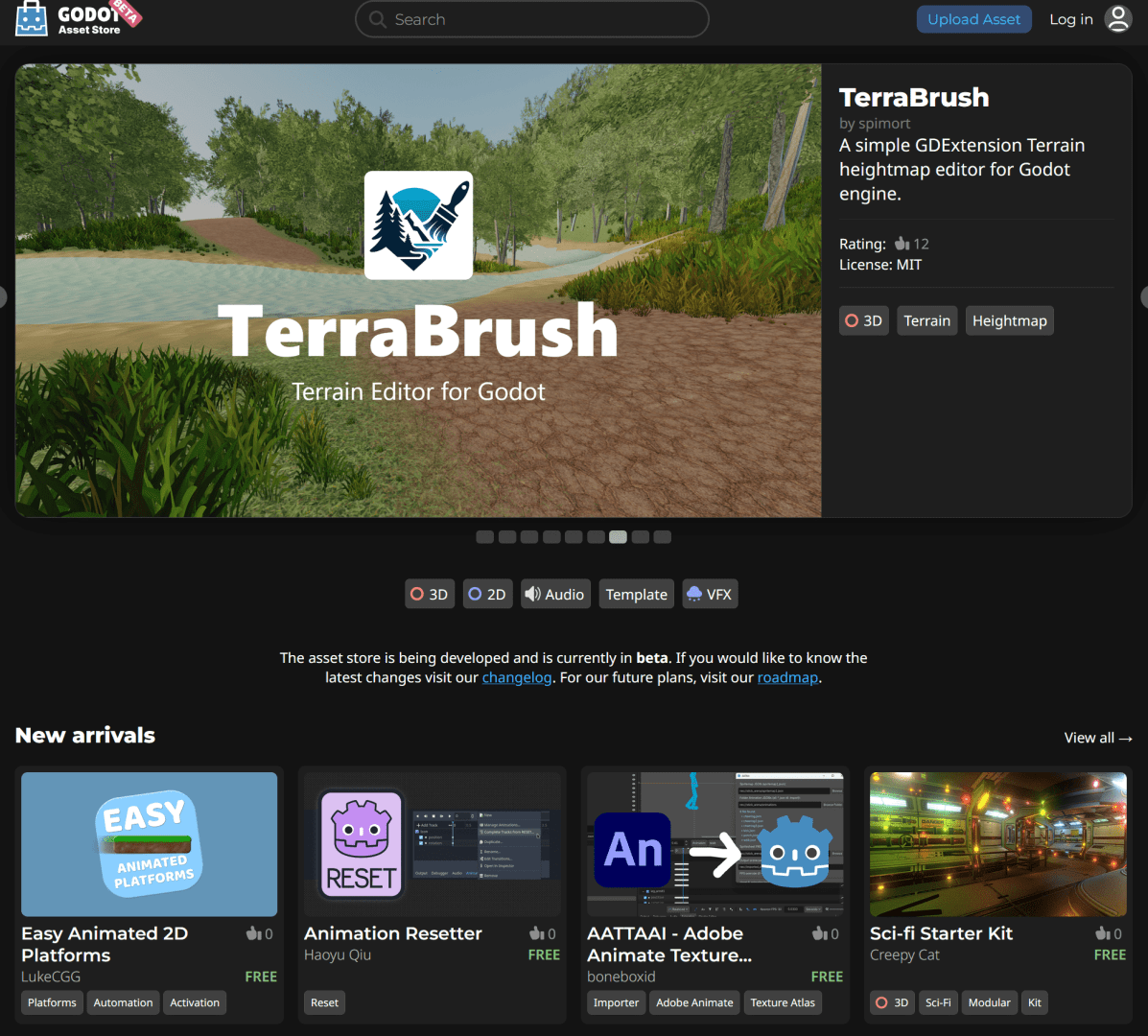
Task: Jump to last carousel slide dot
Action: pos(663,536)
